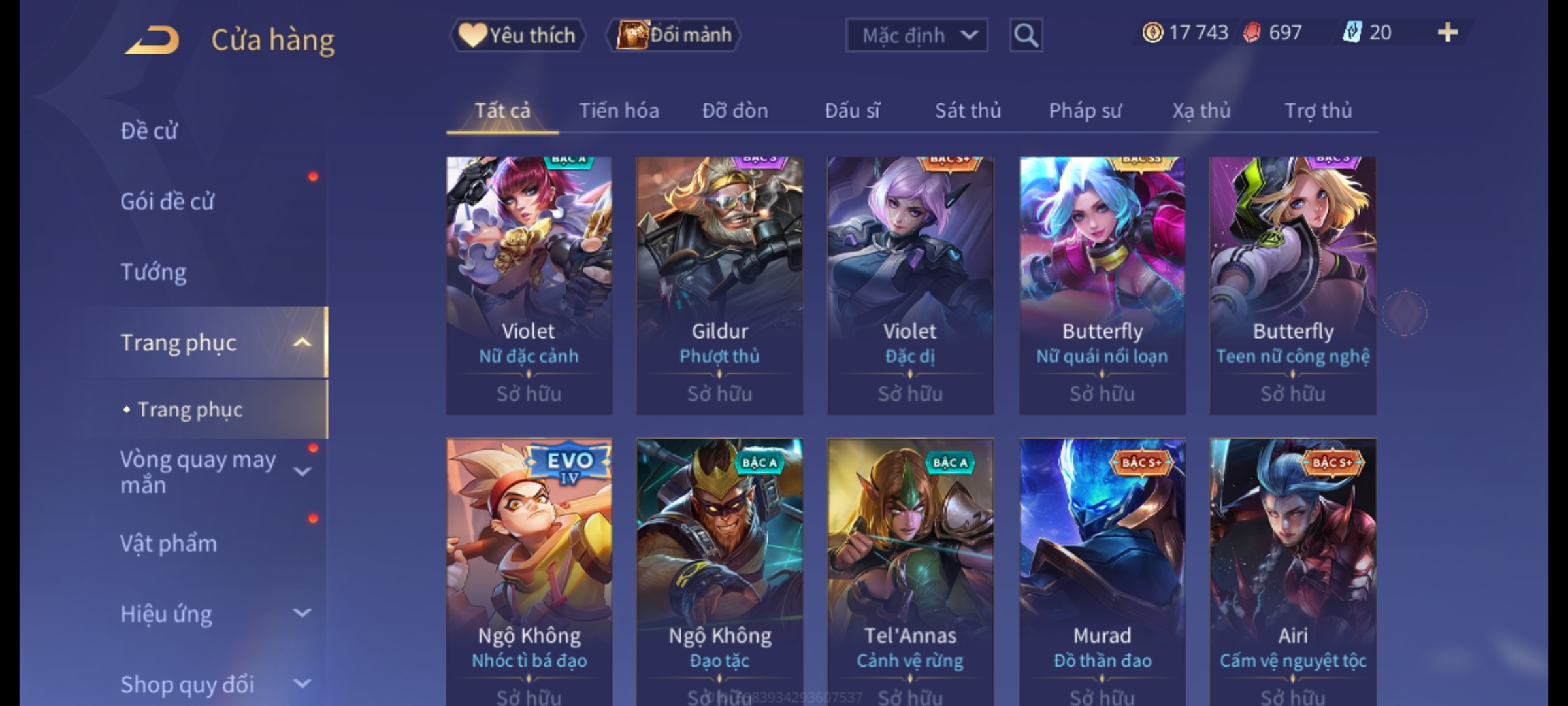Viewport: 1568px width, 706px height.
Task: Select Gildur Phượt thủ skin card
Action: tap(719, 286)
